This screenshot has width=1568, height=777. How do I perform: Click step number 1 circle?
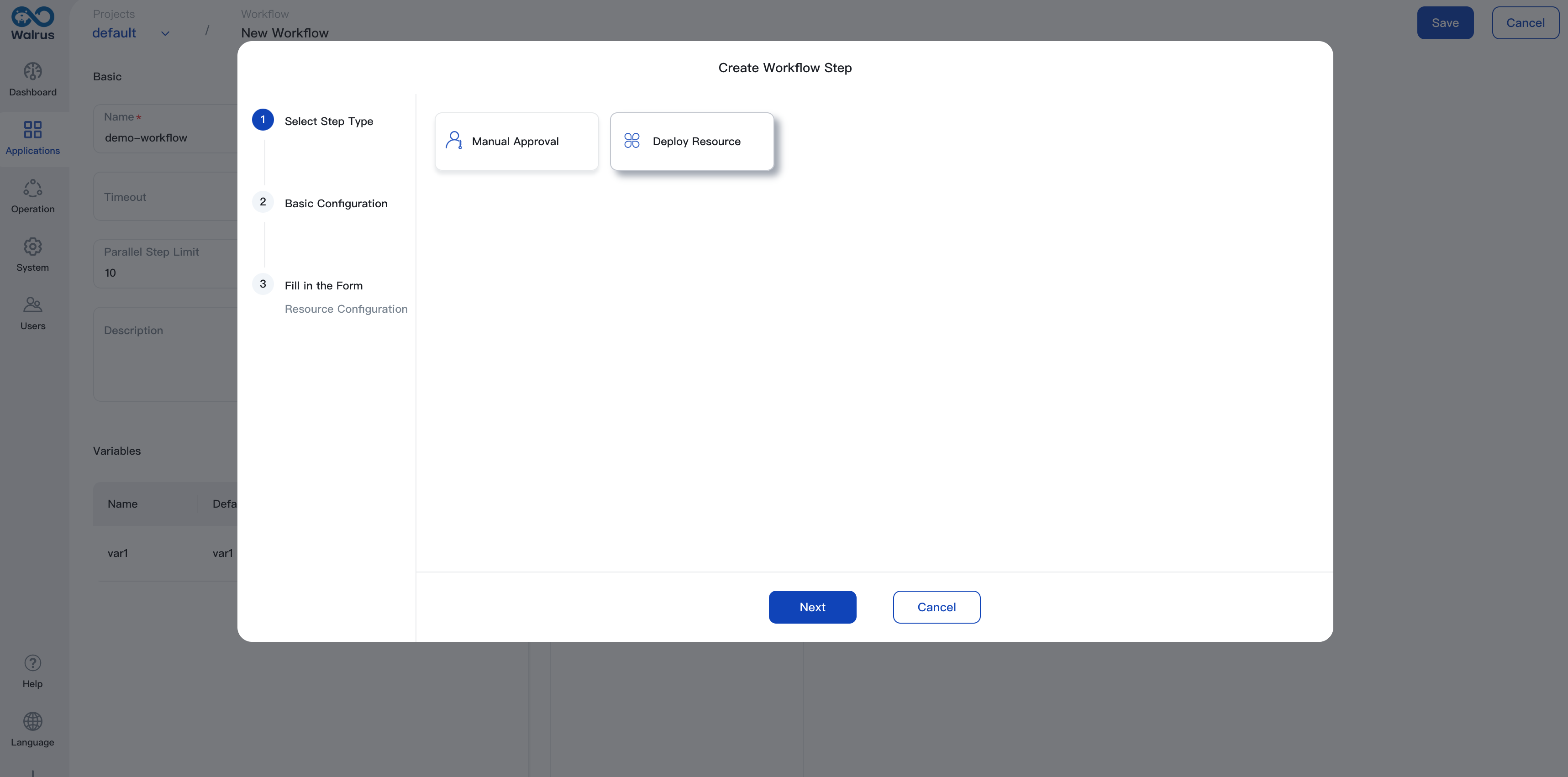pos(263,119)
